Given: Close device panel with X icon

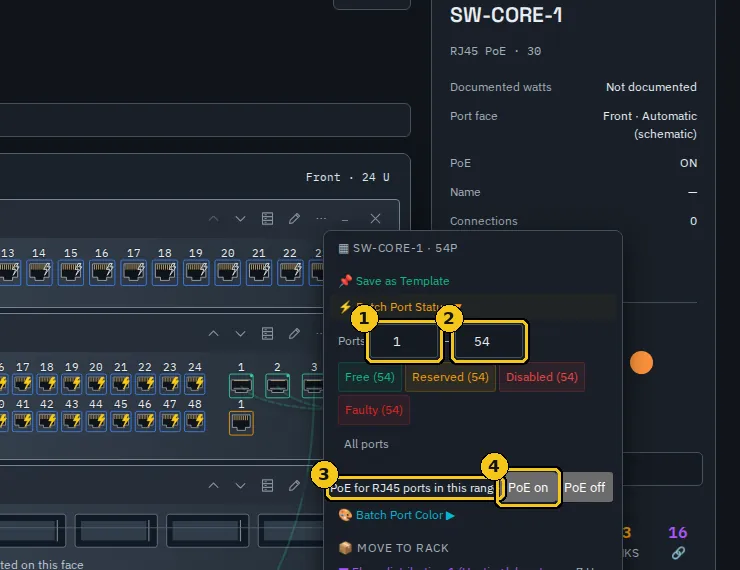Looking at the screenshot, I should [375, 218].
